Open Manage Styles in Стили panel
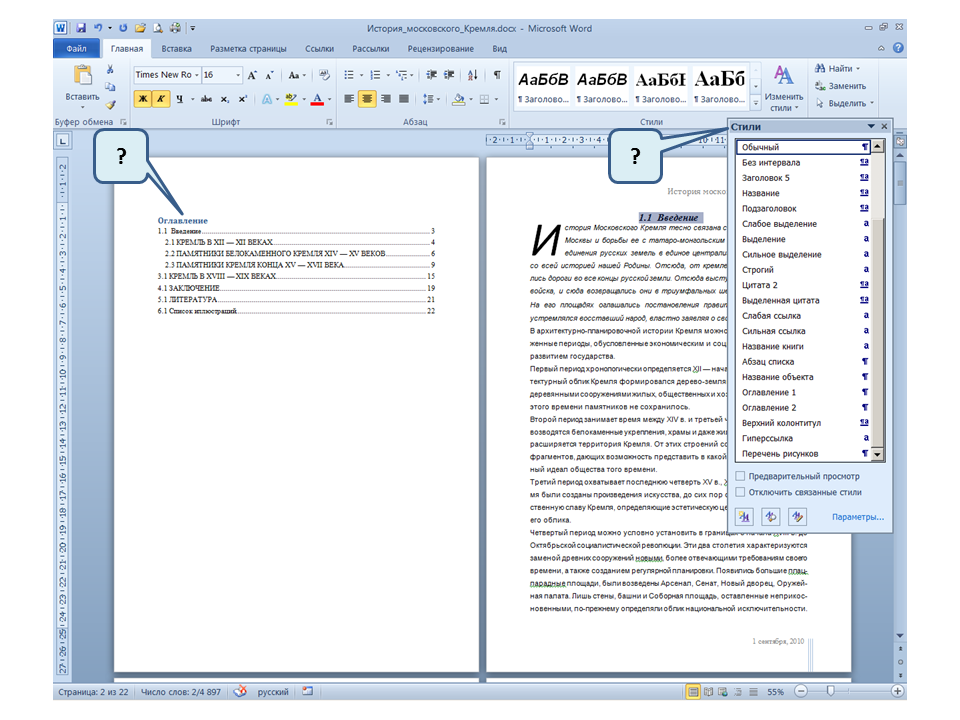This screenshot has width=960, height=720. pos(797,517)
